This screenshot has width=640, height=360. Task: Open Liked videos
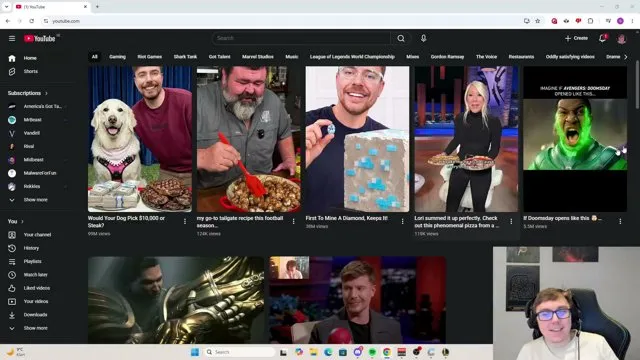pos(38,288)
